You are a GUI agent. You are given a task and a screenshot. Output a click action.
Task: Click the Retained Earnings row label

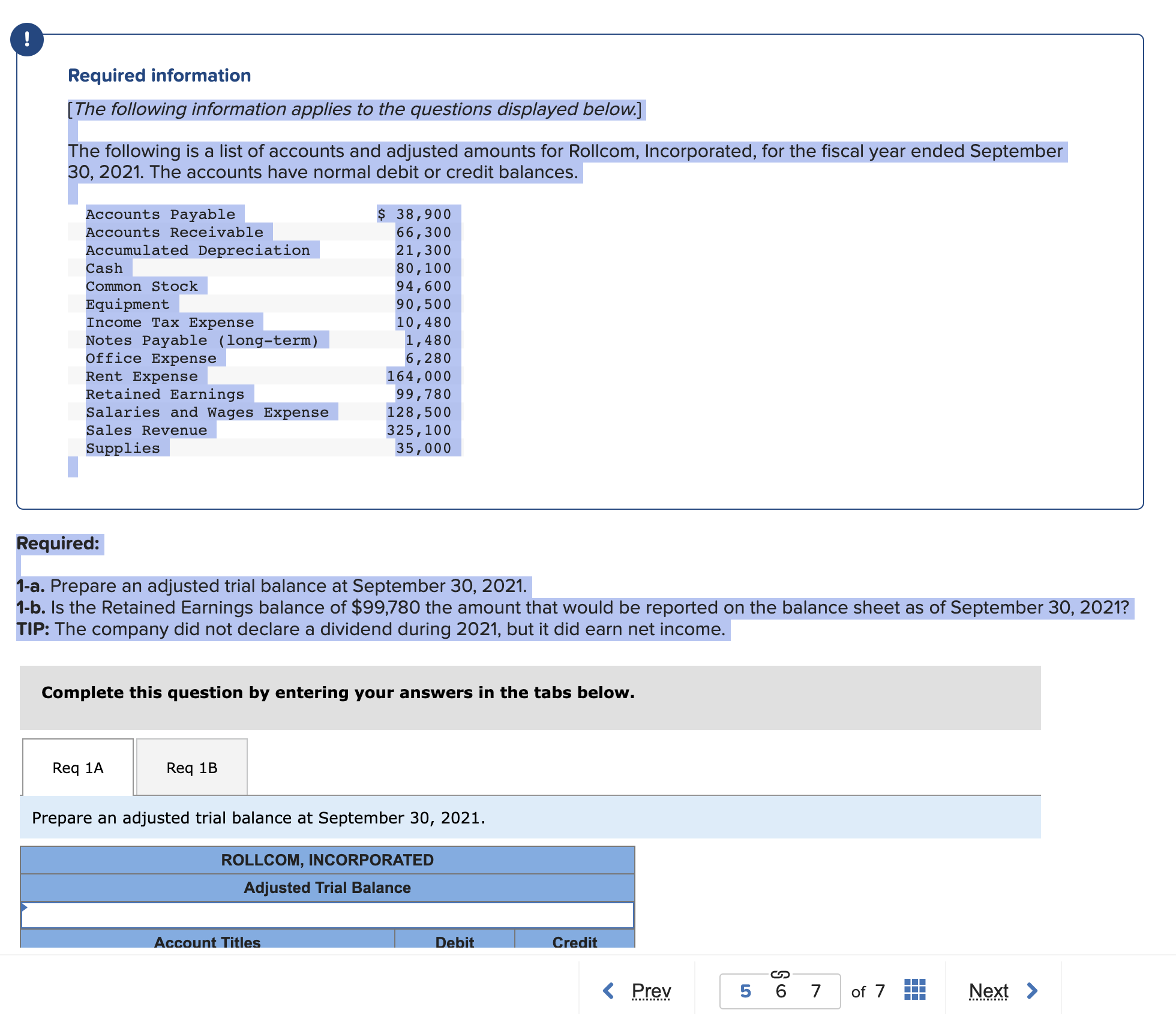[x=165, y=394]
